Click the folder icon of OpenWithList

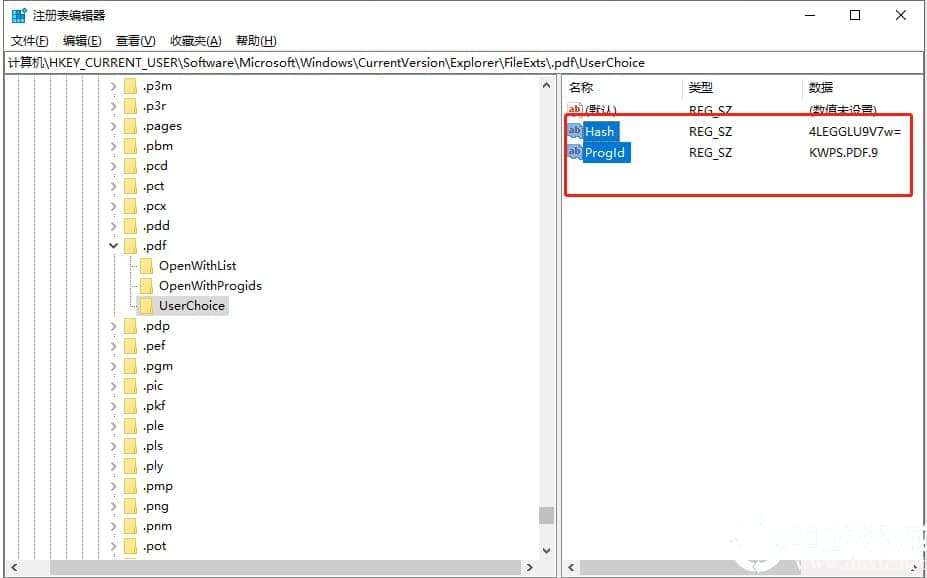(147, 265)
